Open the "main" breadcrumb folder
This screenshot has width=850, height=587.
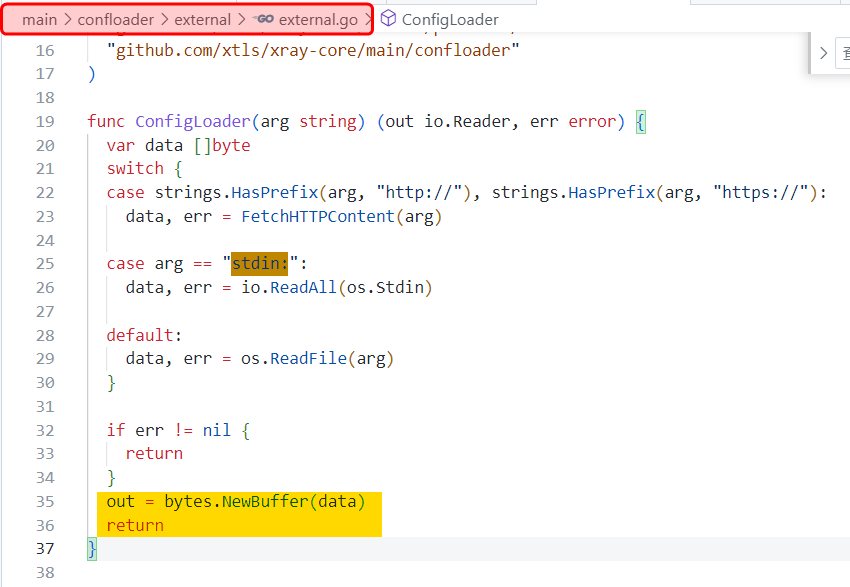tap(40, 19)
